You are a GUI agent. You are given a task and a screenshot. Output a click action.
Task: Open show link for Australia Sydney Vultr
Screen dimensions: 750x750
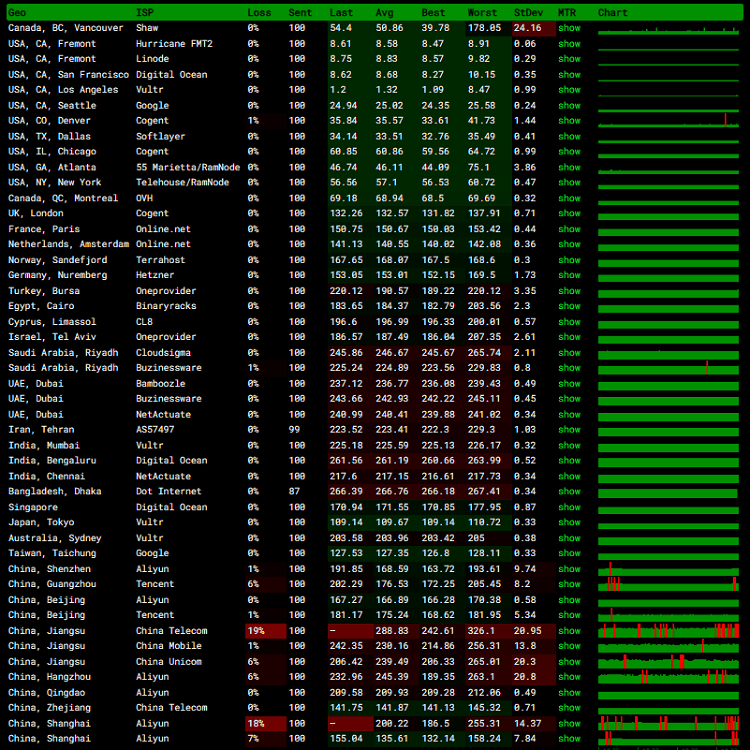(568, 538)
